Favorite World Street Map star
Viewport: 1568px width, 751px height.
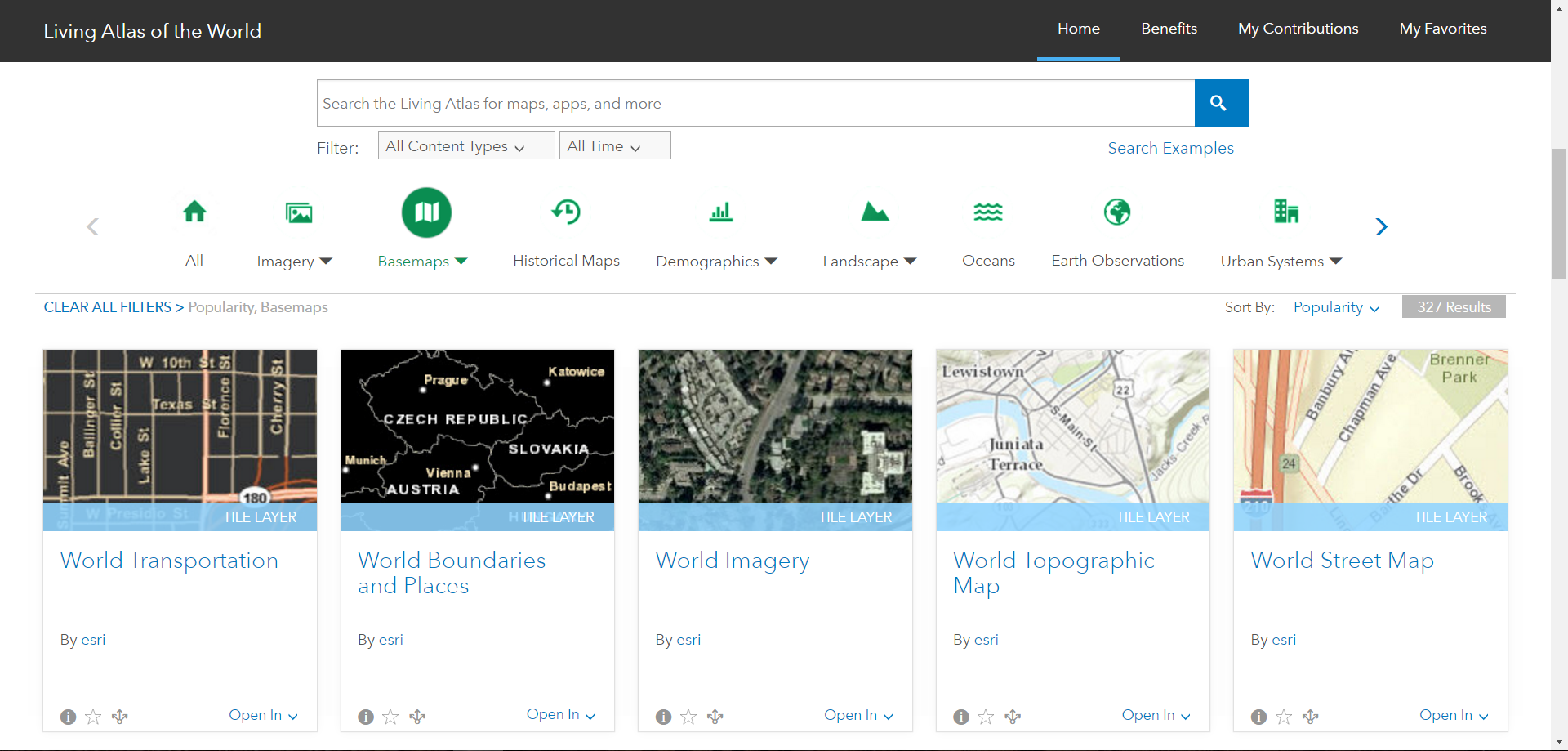click(x=1284, y=717)
